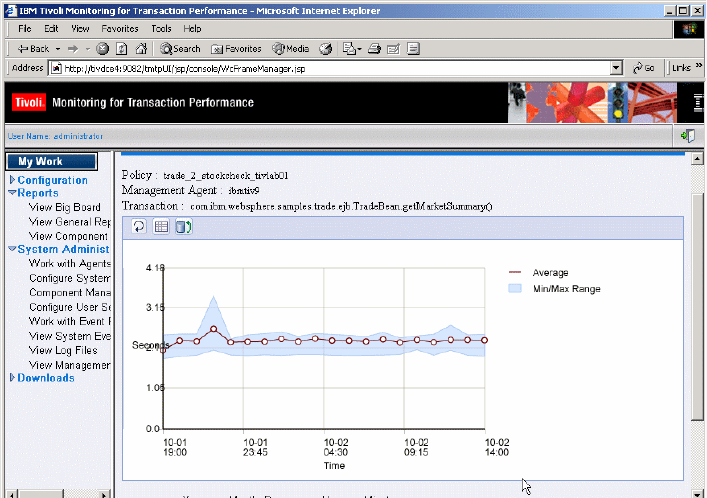Image resolution: width=707 pixels, height=498 pixels.
Task: Open the Media toolbar button
Action: pyautogui.click(x=291, y=49)
